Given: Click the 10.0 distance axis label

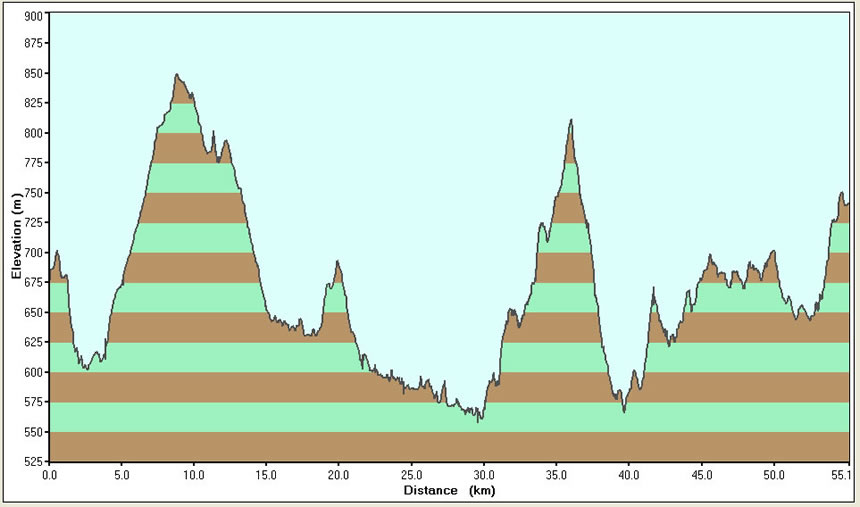Looking at the screenshot, I should [x=194, y=475].
